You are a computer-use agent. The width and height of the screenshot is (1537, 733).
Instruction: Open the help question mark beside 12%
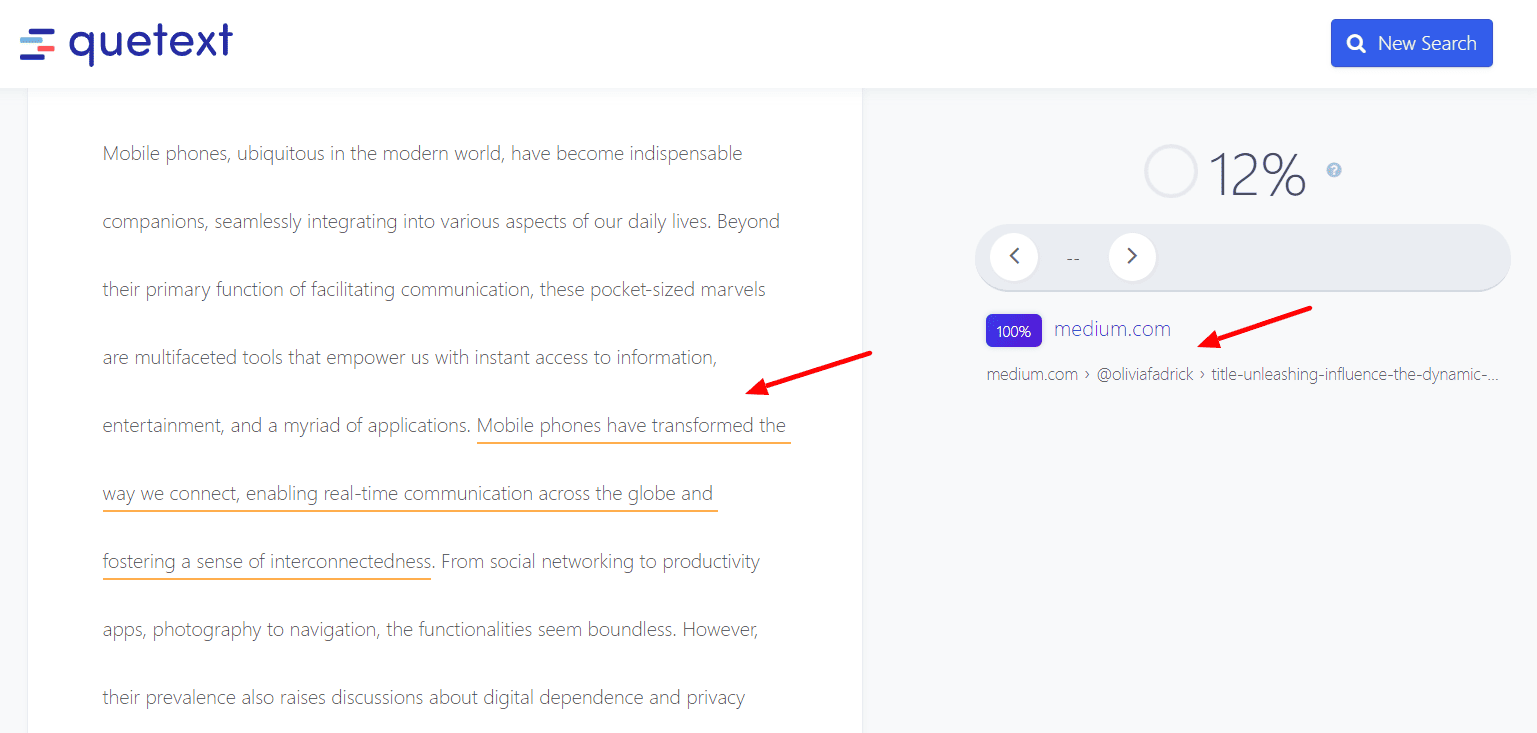click(x=1333, y=170)
